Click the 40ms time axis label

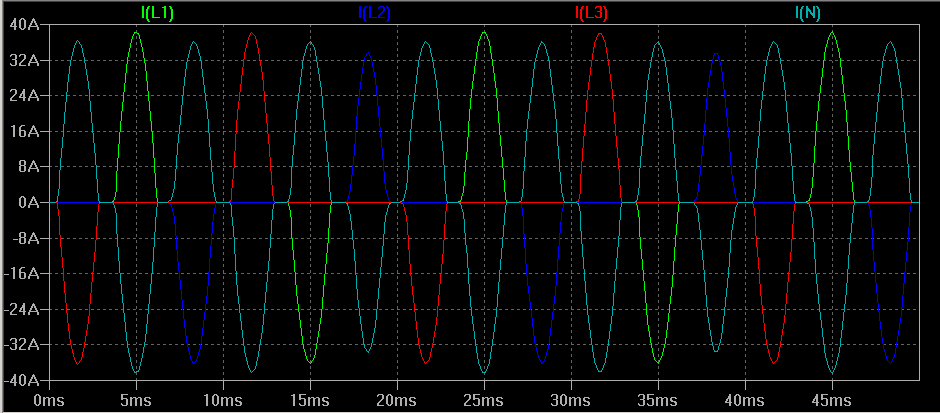tap(745, 400)
